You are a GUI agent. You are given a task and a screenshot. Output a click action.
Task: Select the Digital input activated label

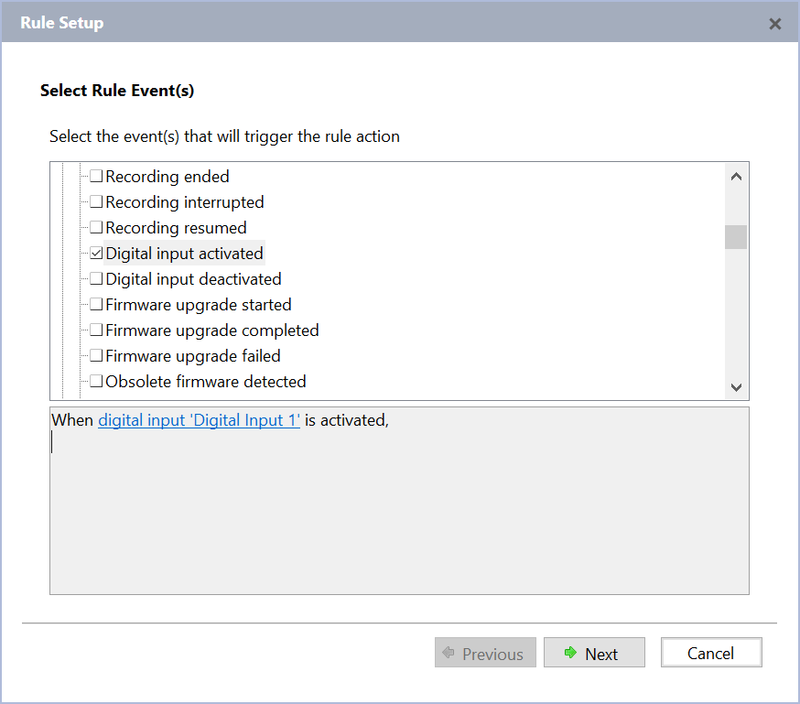coord(184,254)
